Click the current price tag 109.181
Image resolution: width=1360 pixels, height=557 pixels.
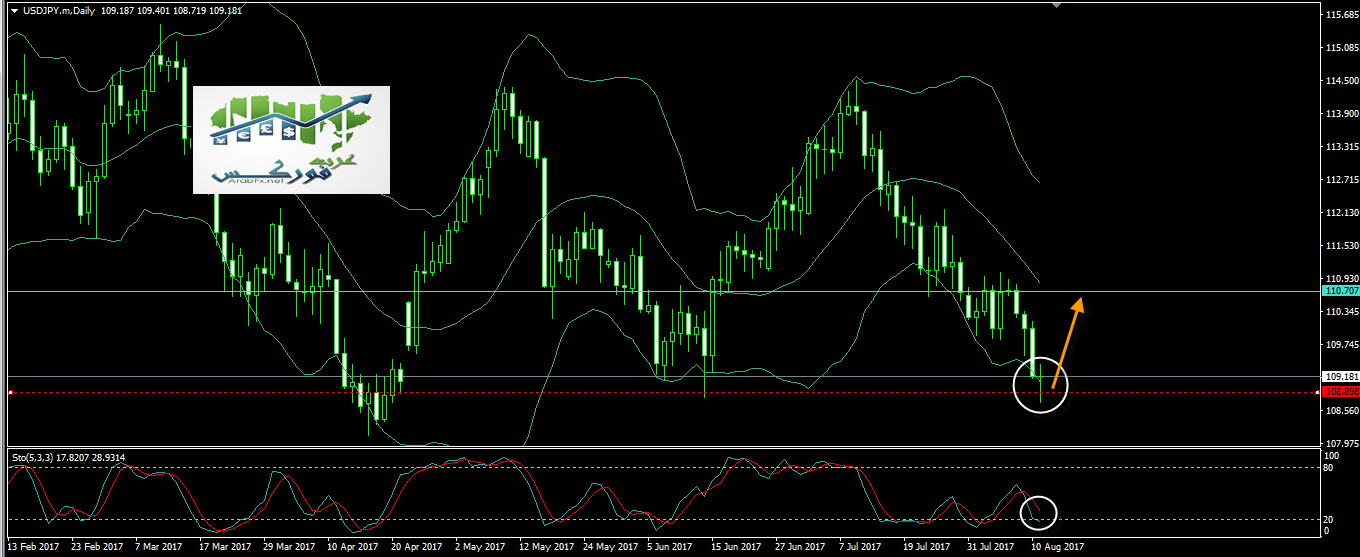click(1340, 377)
